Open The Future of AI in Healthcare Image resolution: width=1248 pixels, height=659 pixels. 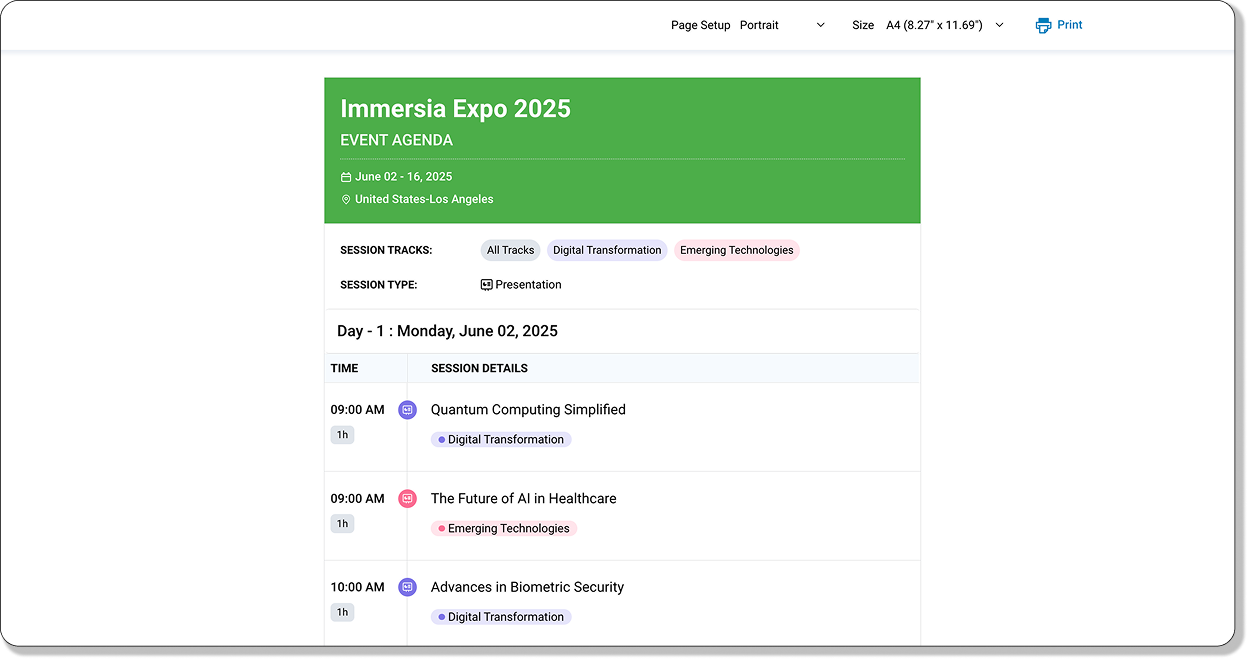point(523,499)
